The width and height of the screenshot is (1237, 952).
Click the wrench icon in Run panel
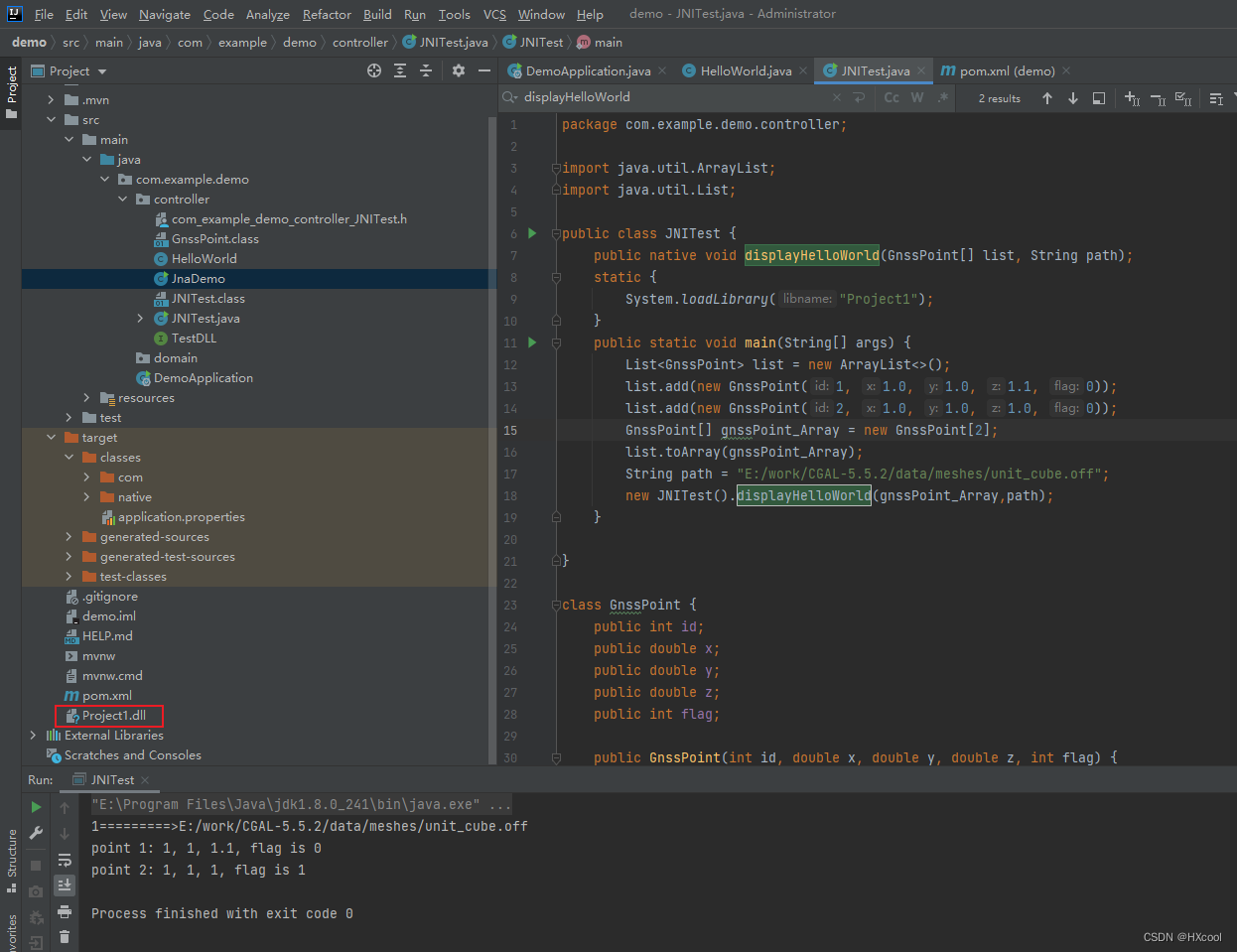click(x=37, y=833)
